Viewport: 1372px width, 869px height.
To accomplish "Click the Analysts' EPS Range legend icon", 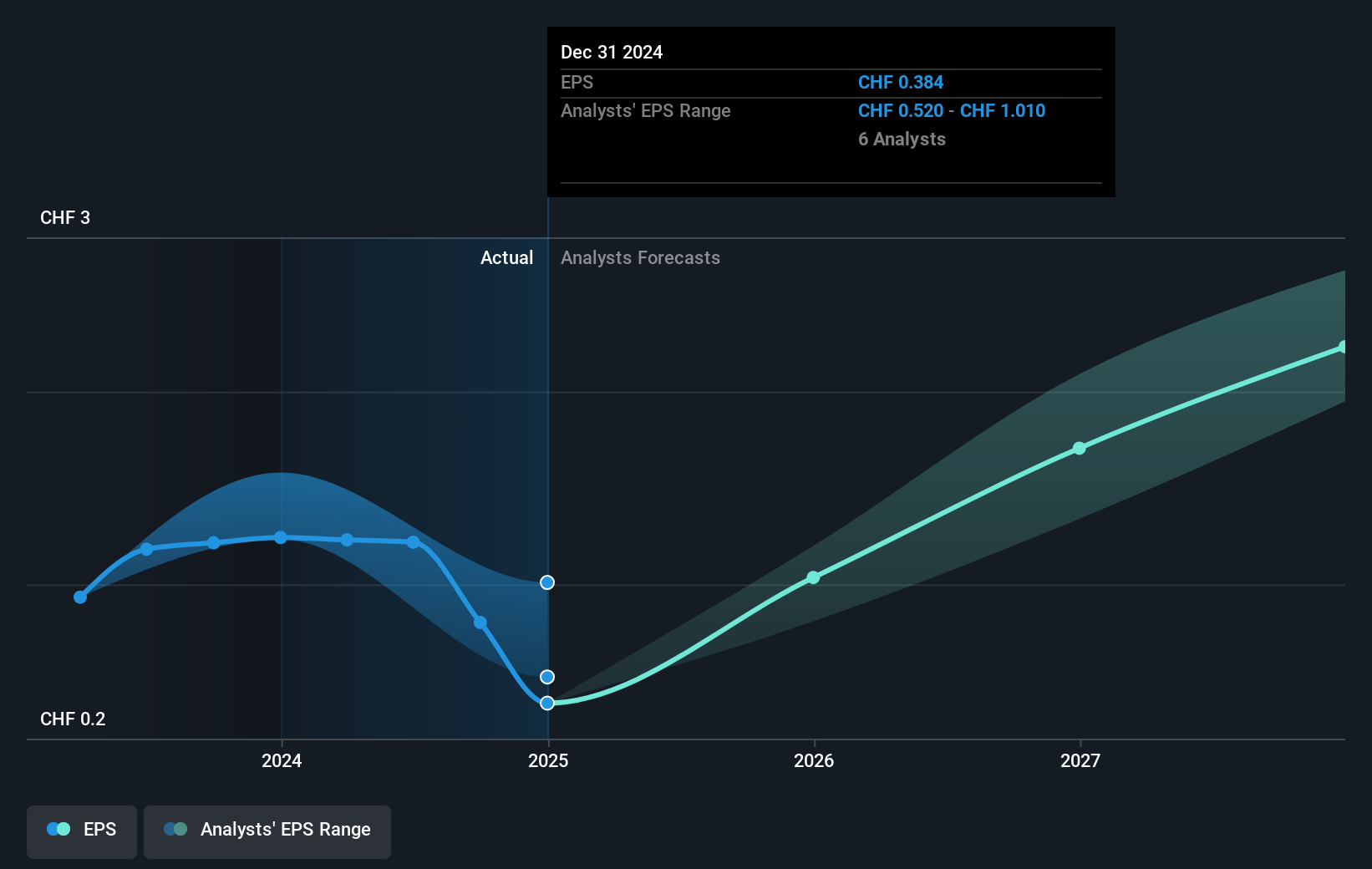I will tap(175, 828).
